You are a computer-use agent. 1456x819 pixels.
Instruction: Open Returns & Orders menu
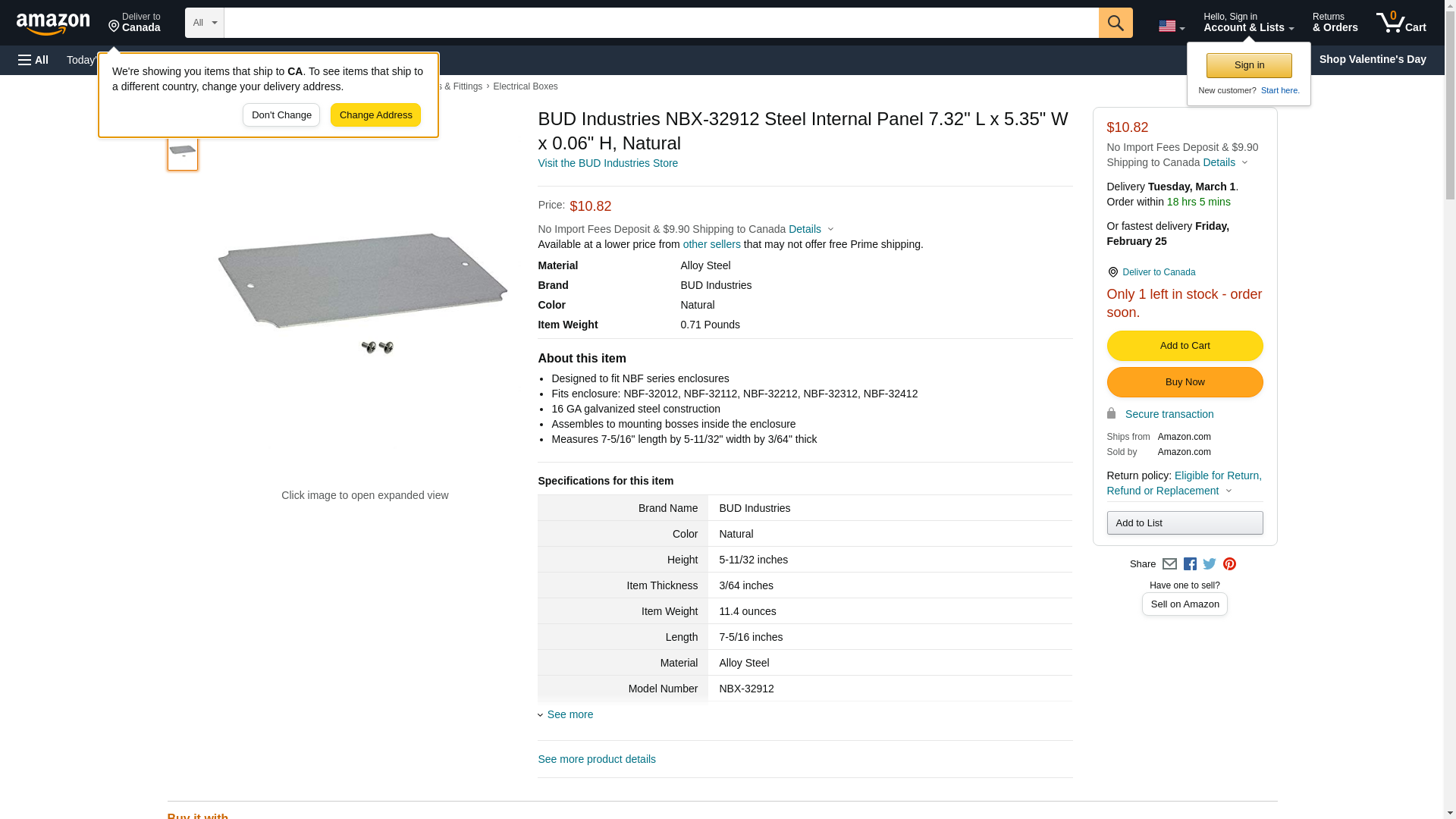point(1335,23)
